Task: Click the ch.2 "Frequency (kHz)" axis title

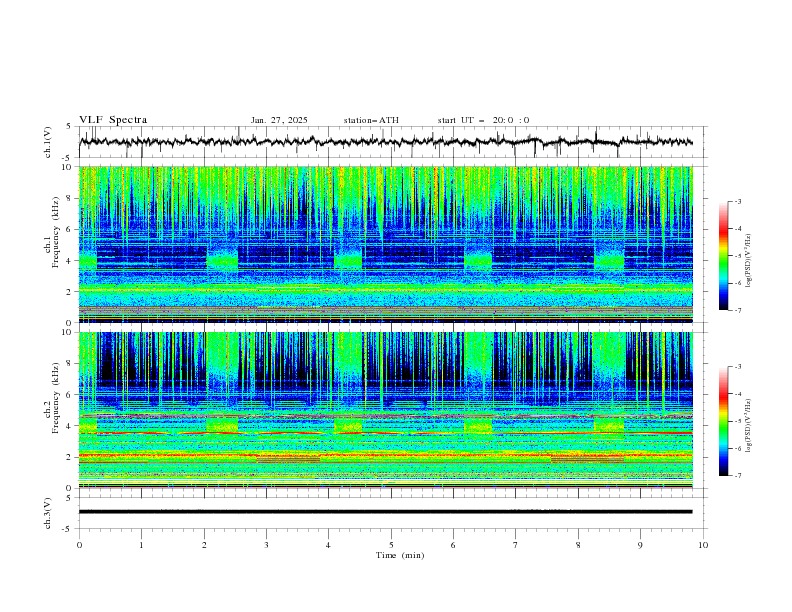Action: (55, 398)
